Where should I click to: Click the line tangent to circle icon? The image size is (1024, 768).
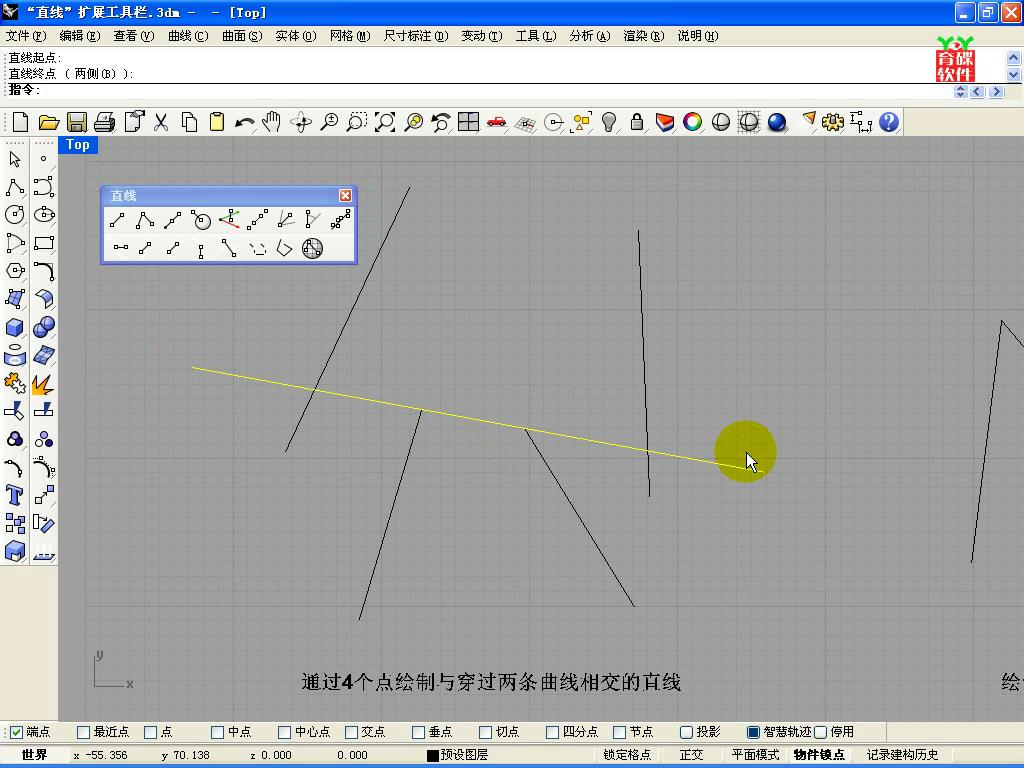point(201,220)
